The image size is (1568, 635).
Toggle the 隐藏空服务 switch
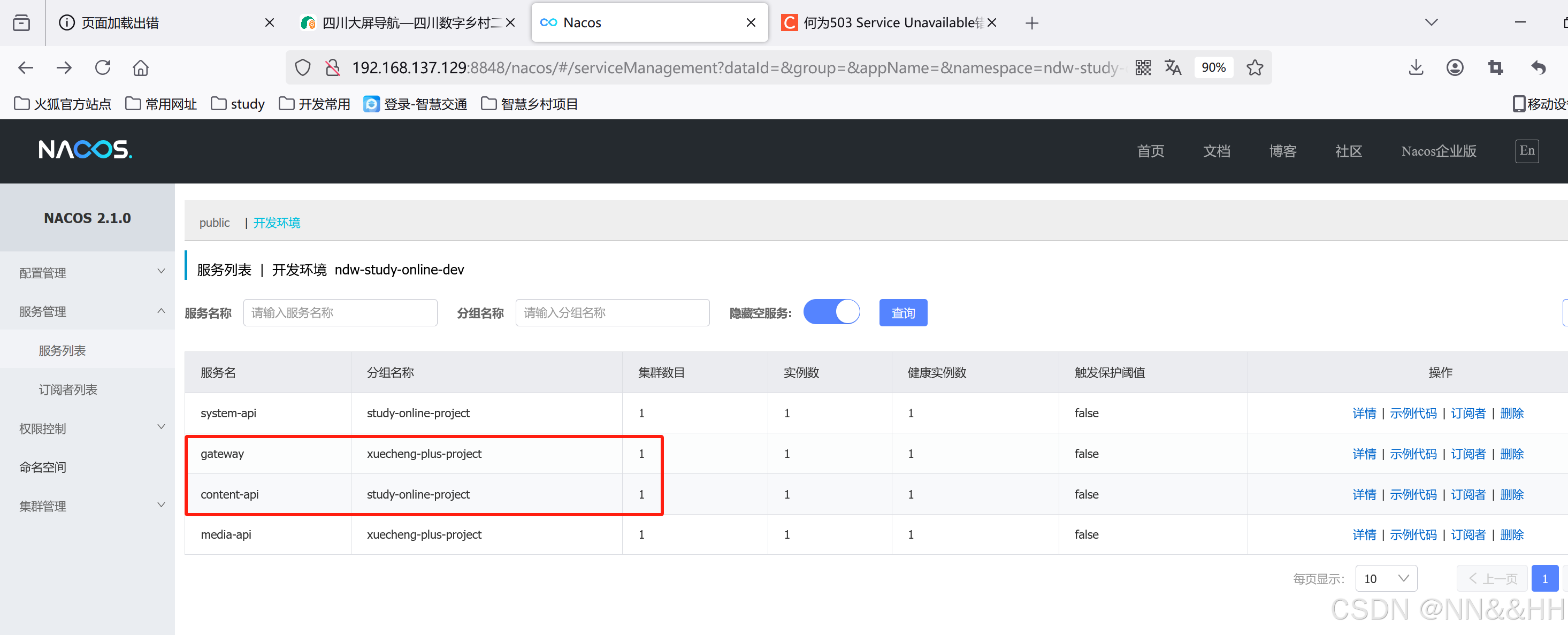pos(831,312)
